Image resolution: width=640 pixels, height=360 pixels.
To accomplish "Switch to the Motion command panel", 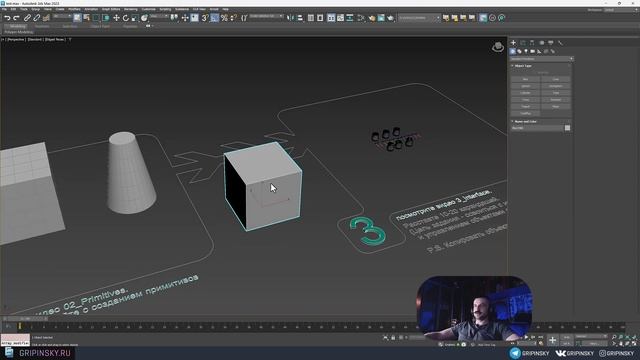I will 542,42.
